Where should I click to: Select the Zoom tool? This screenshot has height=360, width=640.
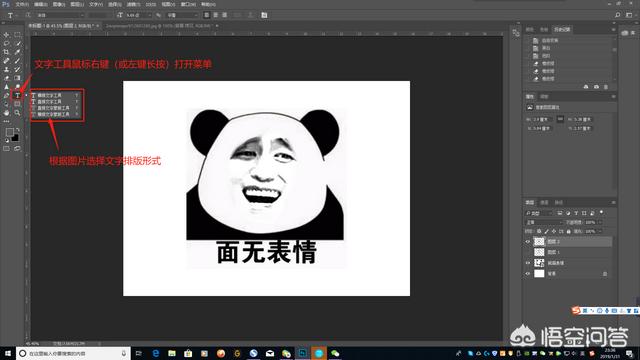click(17, 112)
